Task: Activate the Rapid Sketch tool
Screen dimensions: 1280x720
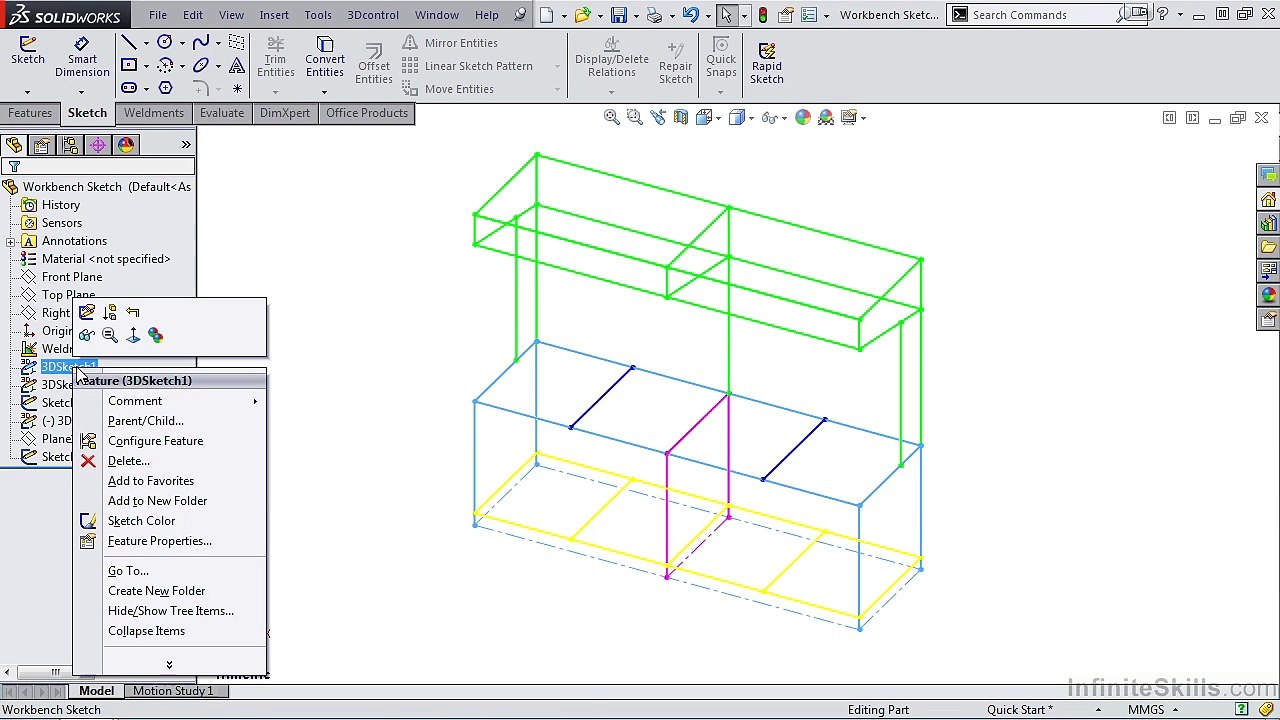Action: 767,63
